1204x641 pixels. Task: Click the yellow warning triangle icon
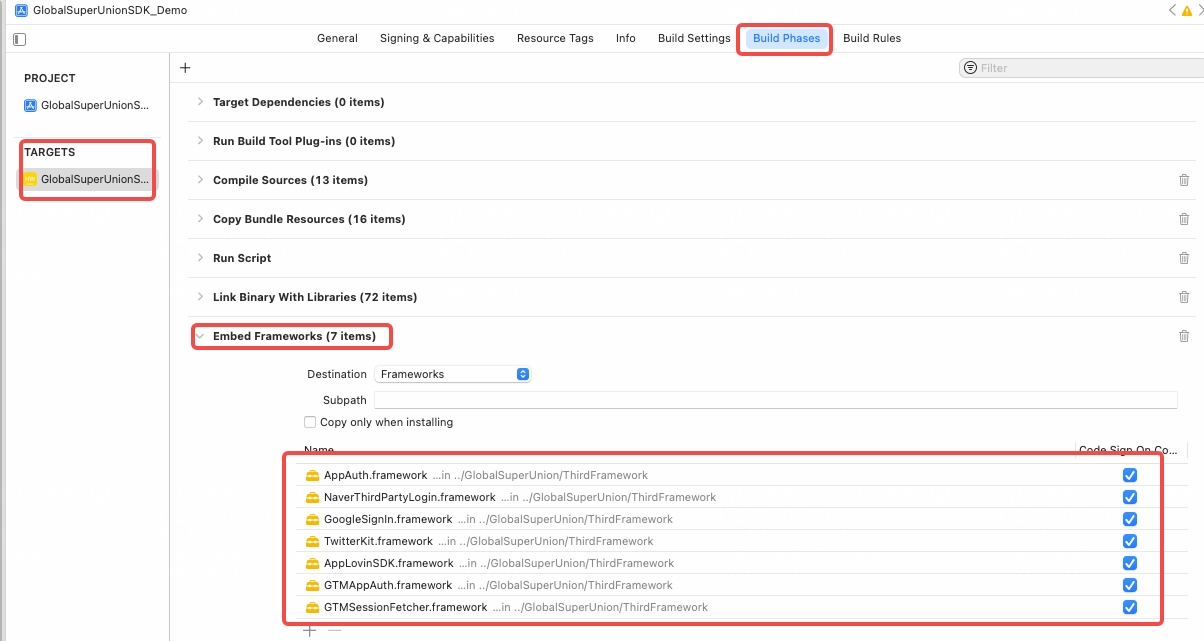1186,10
